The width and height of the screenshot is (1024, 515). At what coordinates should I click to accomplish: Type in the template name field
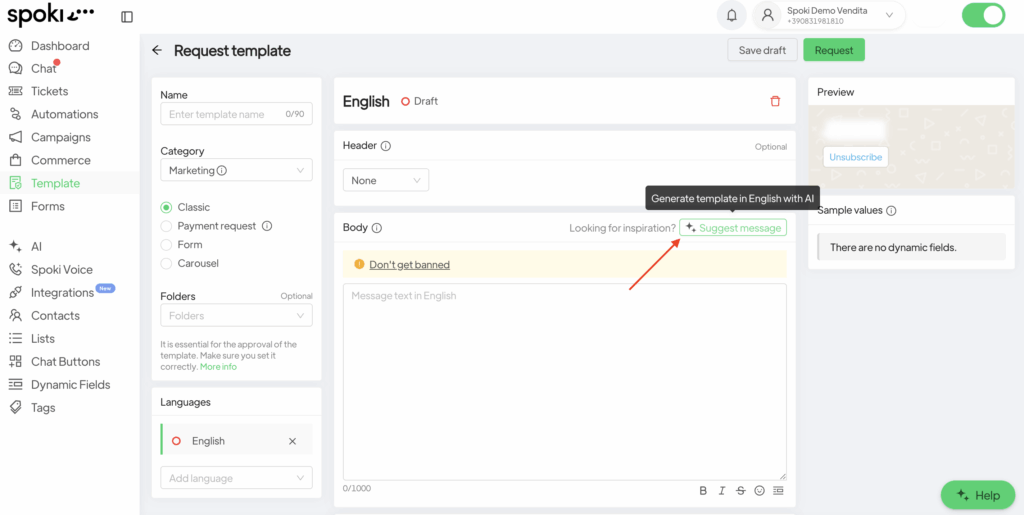pyautogui.click(x=225, y=114)
